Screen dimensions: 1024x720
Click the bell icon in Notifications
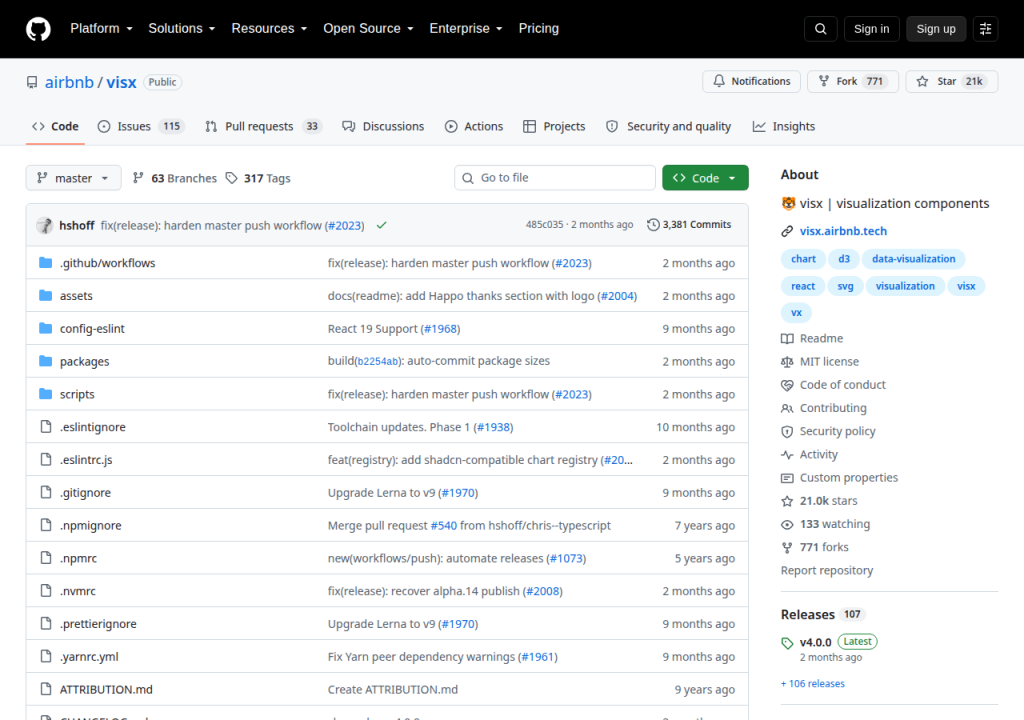719,81
